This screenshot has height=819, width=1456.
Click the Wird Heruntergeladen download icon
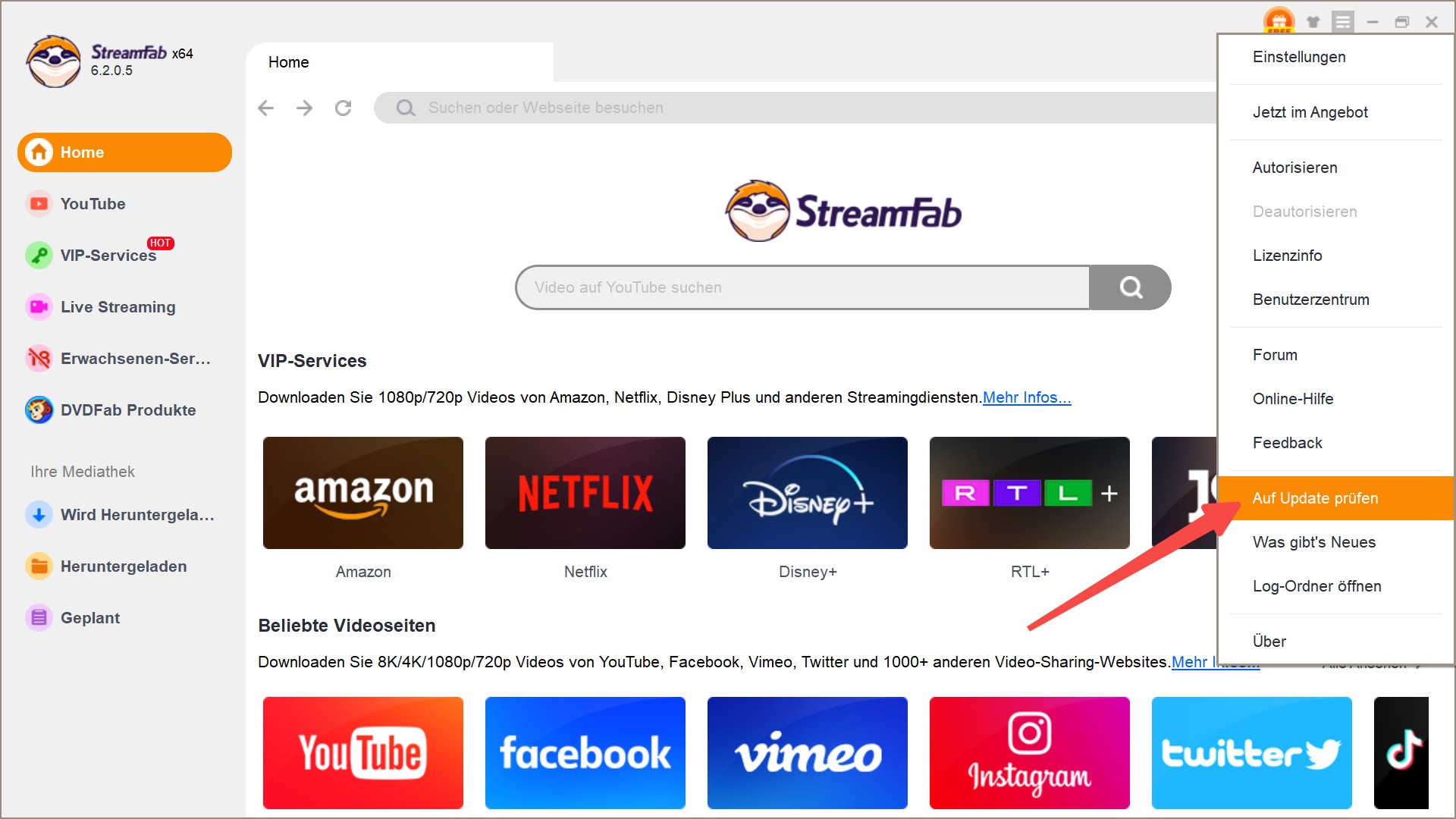click(39, 515)
